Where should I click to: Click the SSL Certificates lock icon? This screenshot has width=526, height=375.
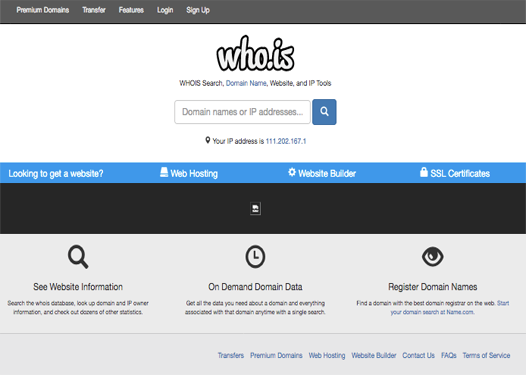click(x=424, y=172)
